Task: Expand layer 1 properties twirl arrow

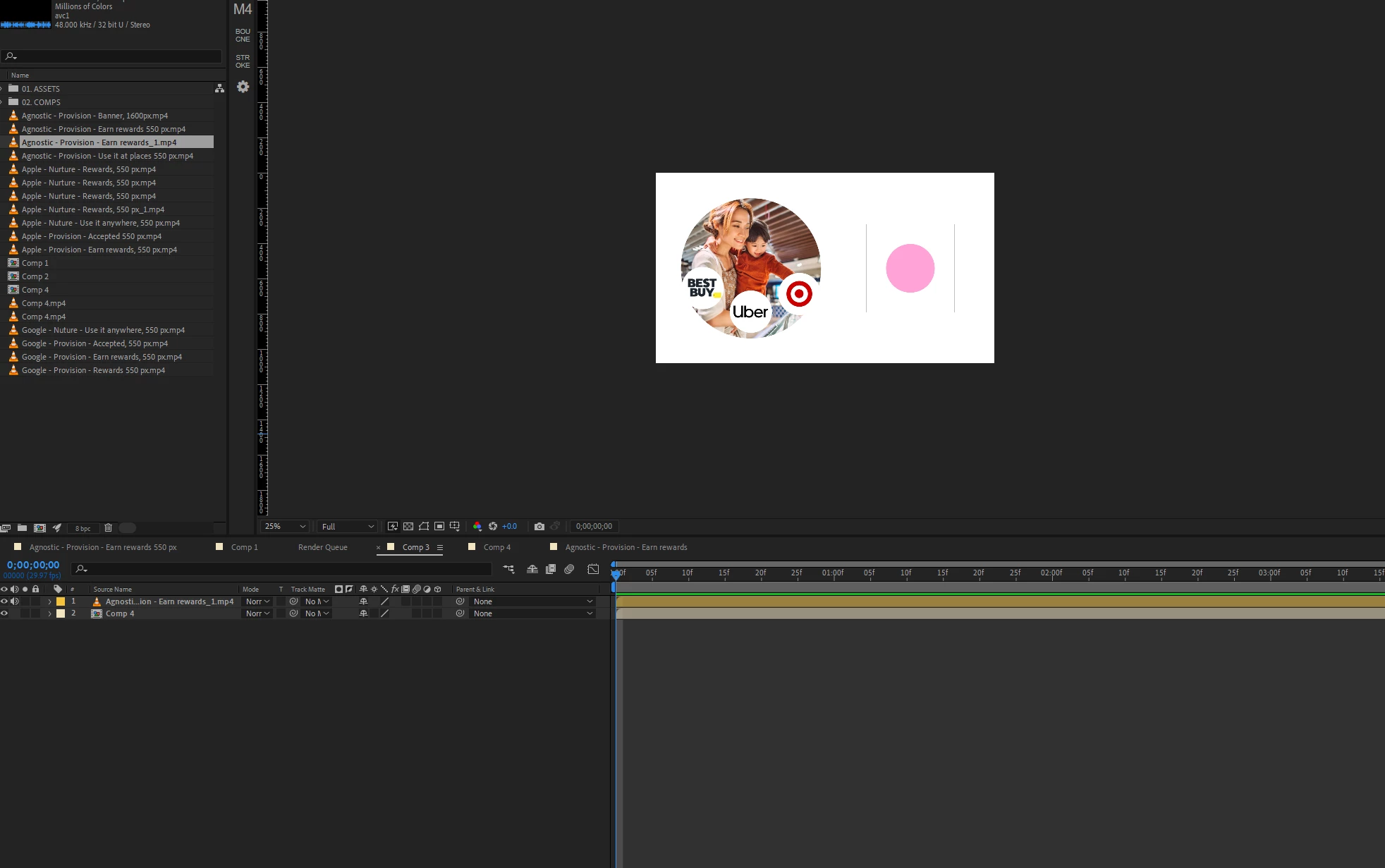Action: 49,602
